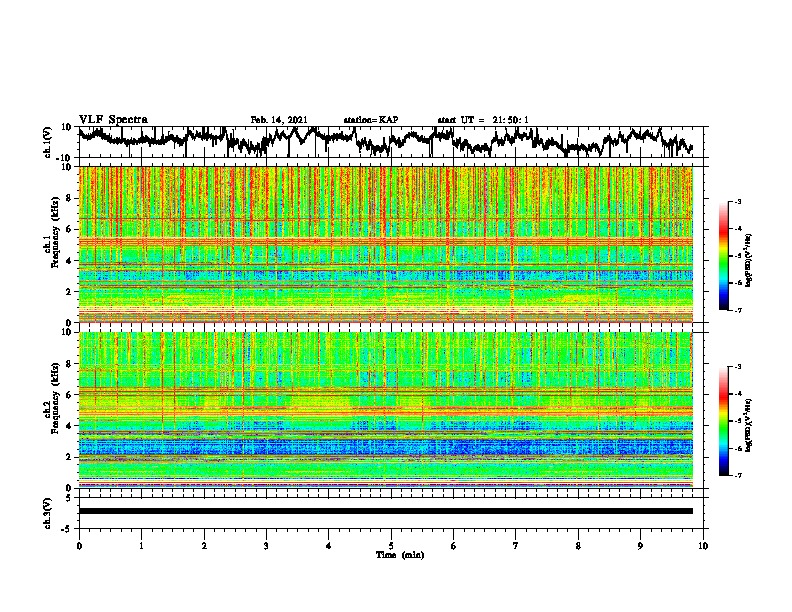Click the 'Time (min)' axis label
The image size is (792, 612).
click(x=400, y=555)
